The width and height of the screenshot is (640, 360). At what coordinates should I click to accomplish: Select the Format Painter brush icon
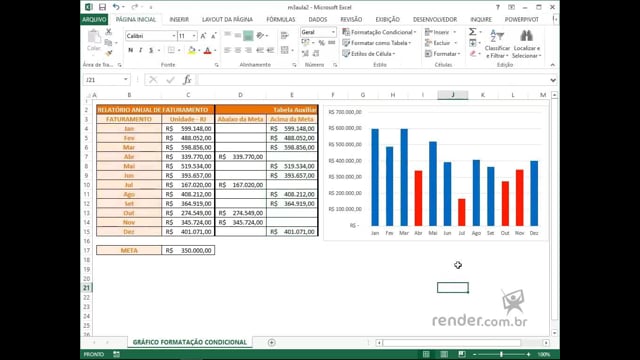(x=109, y=53)
